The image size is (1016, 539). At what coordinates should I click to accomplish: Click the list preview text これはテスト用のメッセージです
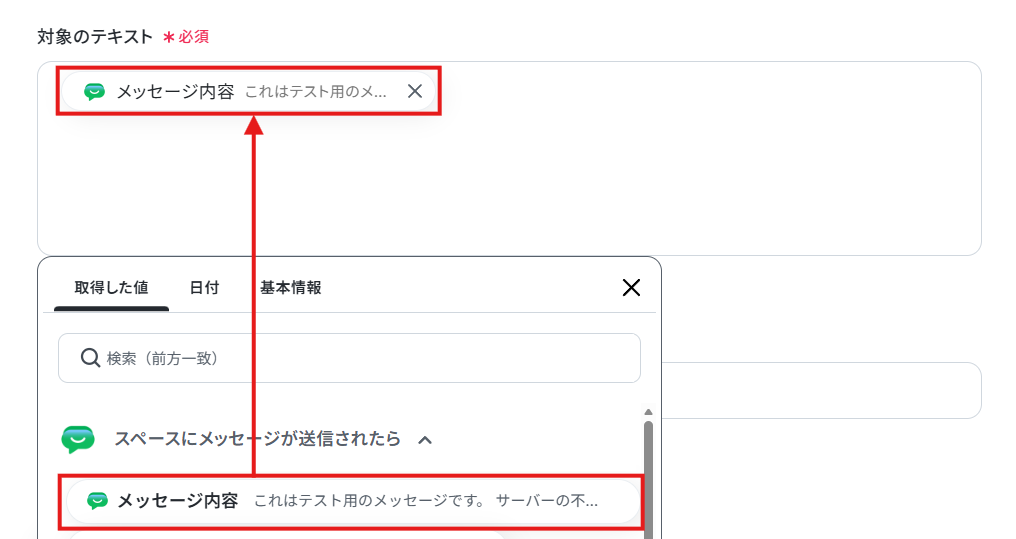click(369, 501)
